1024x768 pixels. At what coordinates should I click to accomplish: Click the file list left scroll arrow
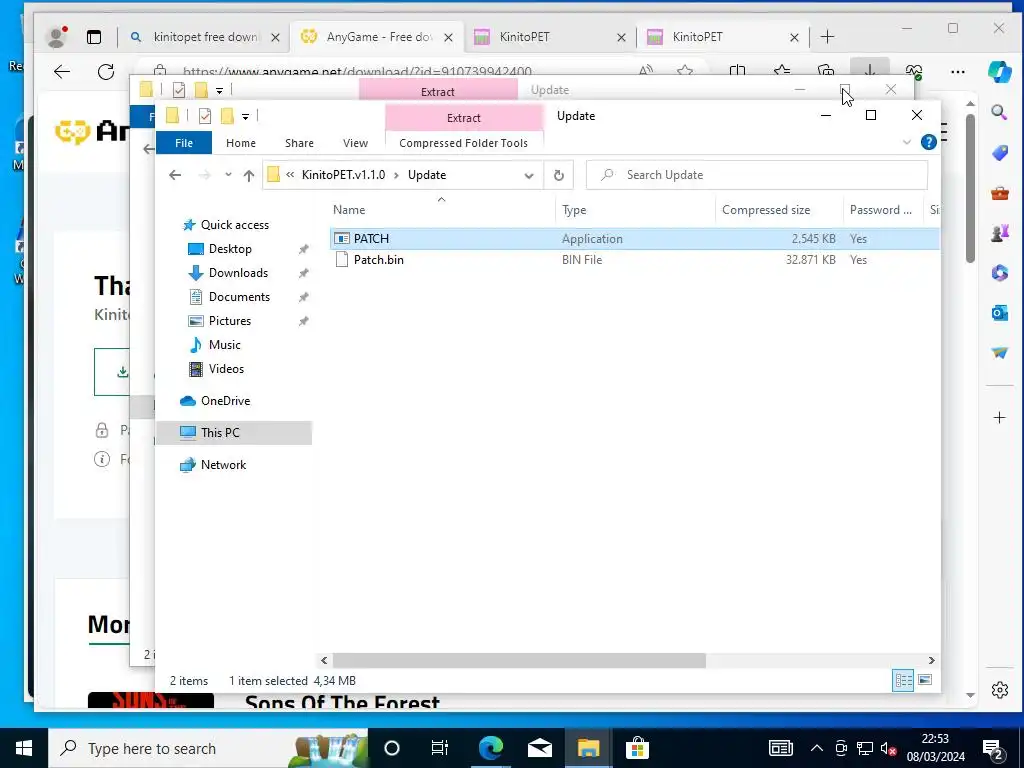(x=325, y=661)
